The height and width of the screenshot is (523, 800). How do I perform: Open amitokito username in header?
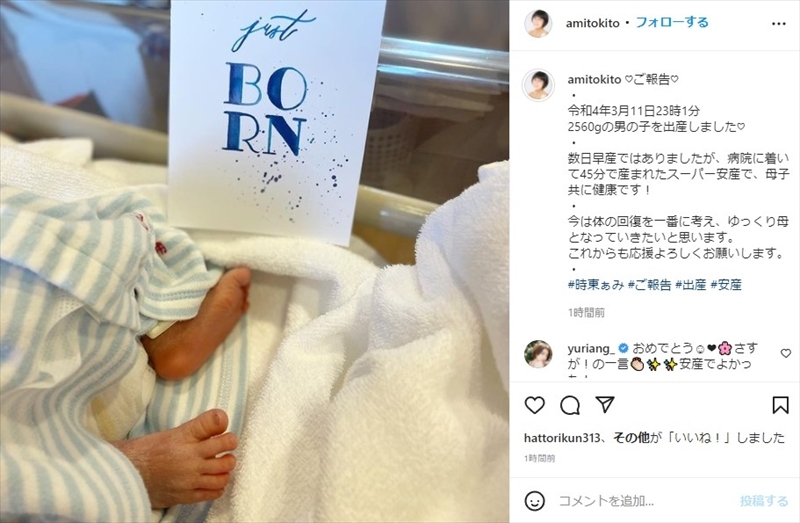pyautogui.click(x=592, y=23)
